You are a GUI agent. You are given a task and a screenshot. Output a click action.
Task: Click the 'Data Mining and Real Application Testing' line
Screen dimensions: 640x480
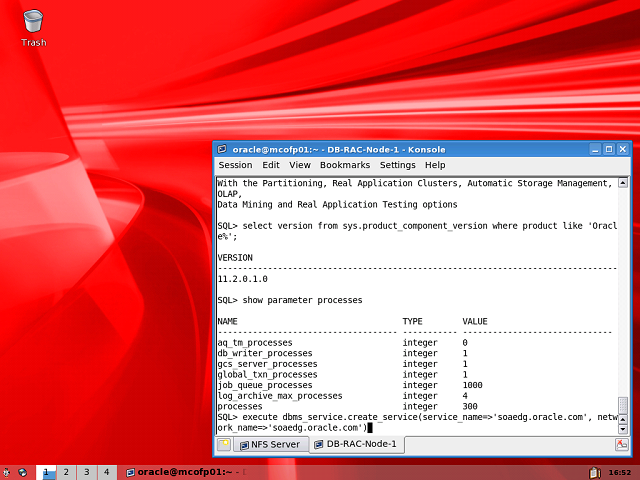point(337,204)
